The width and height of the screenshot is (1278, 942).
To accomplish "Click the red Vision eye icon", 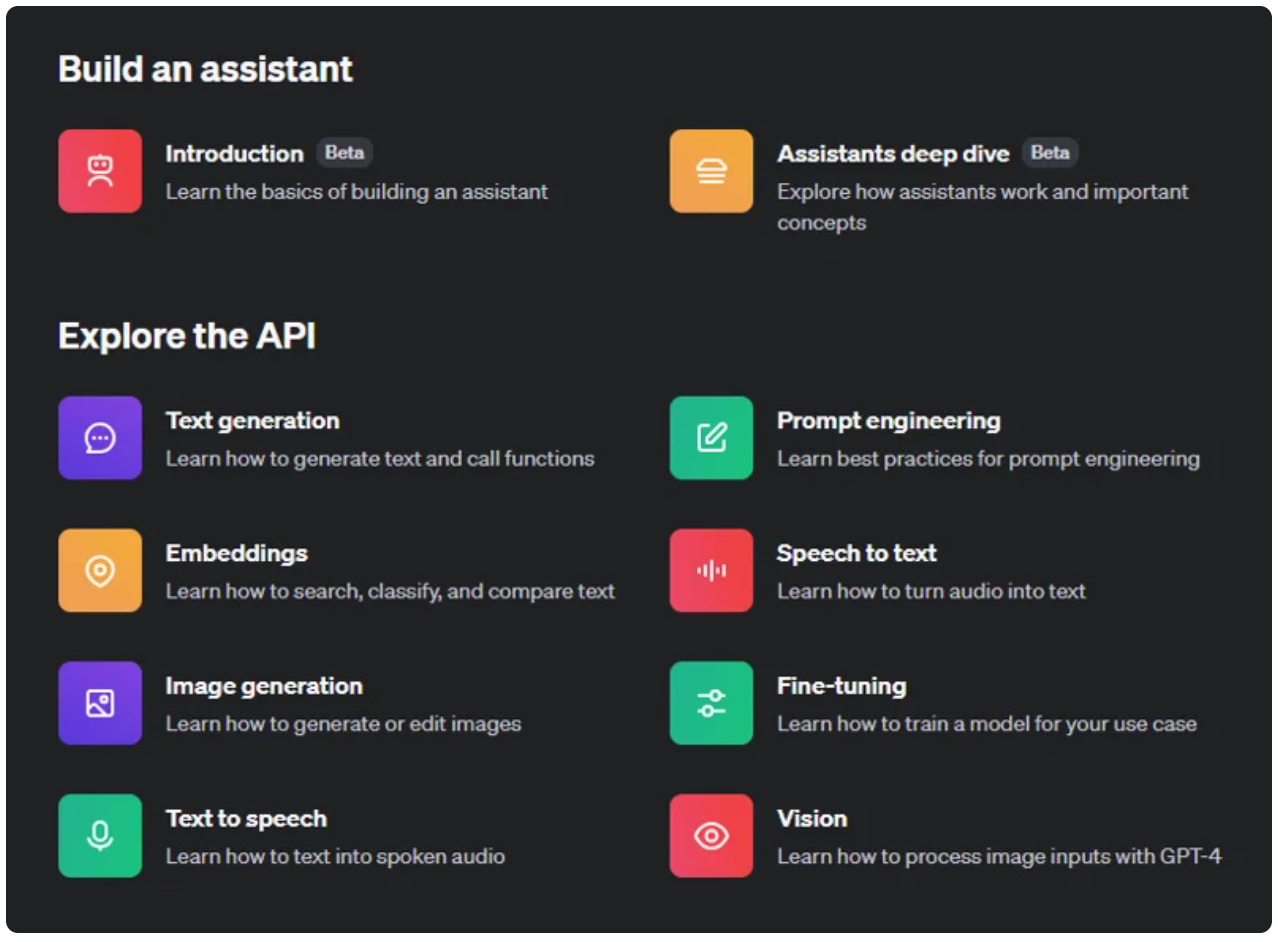I will point(711,836).
